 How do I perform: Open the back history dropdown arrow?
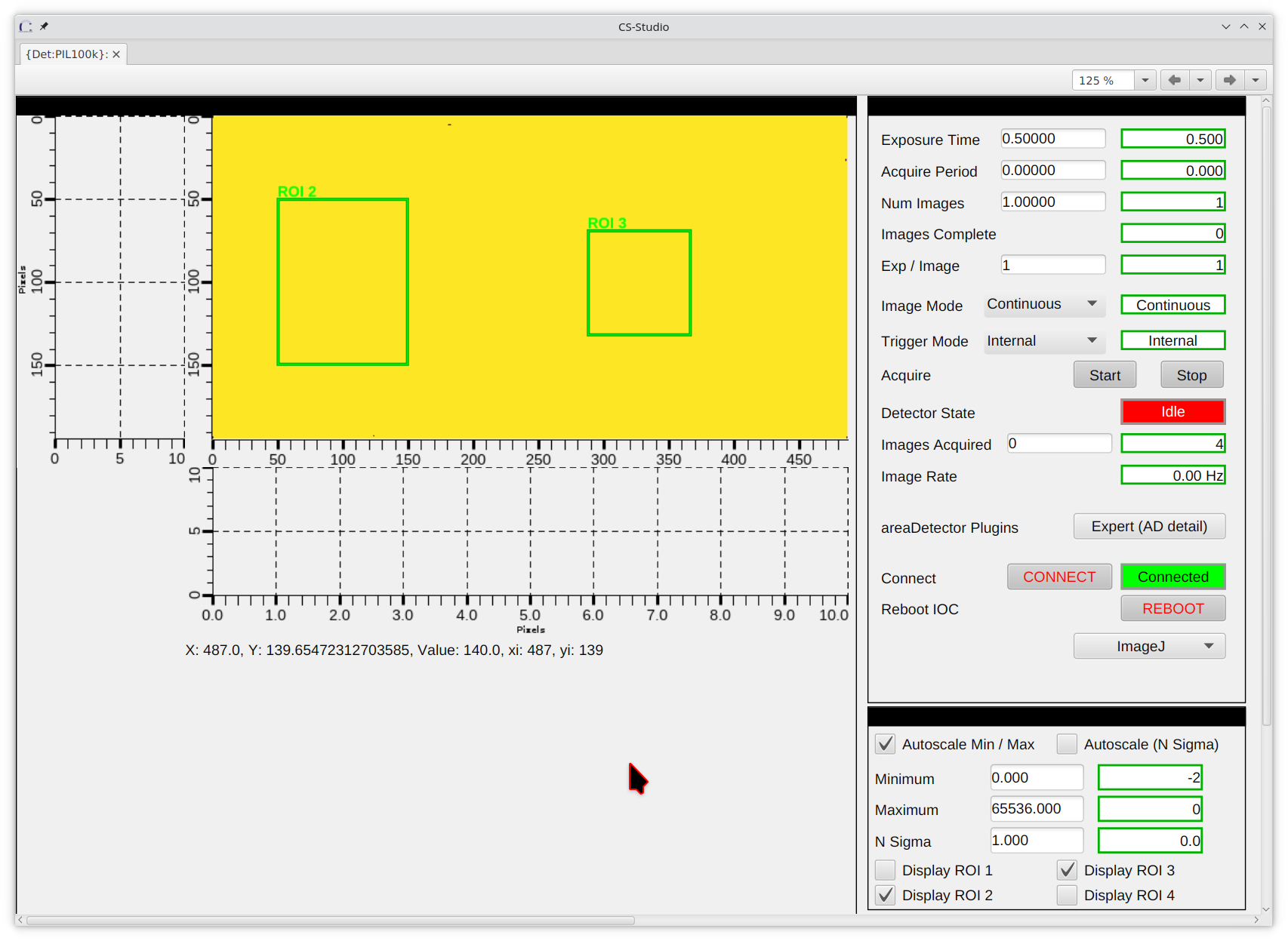point(1200,80)
